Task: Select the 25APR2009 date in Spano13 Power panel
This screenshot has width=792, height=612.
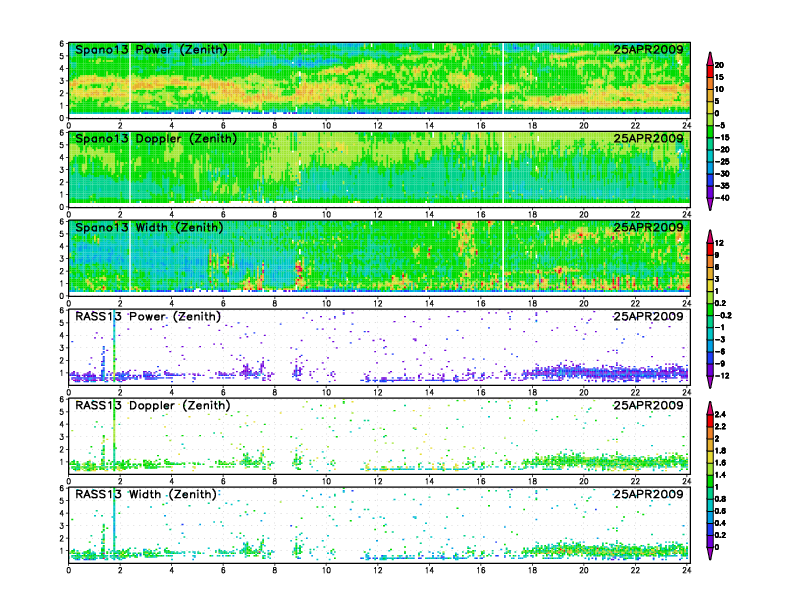Action: (648, 49)
